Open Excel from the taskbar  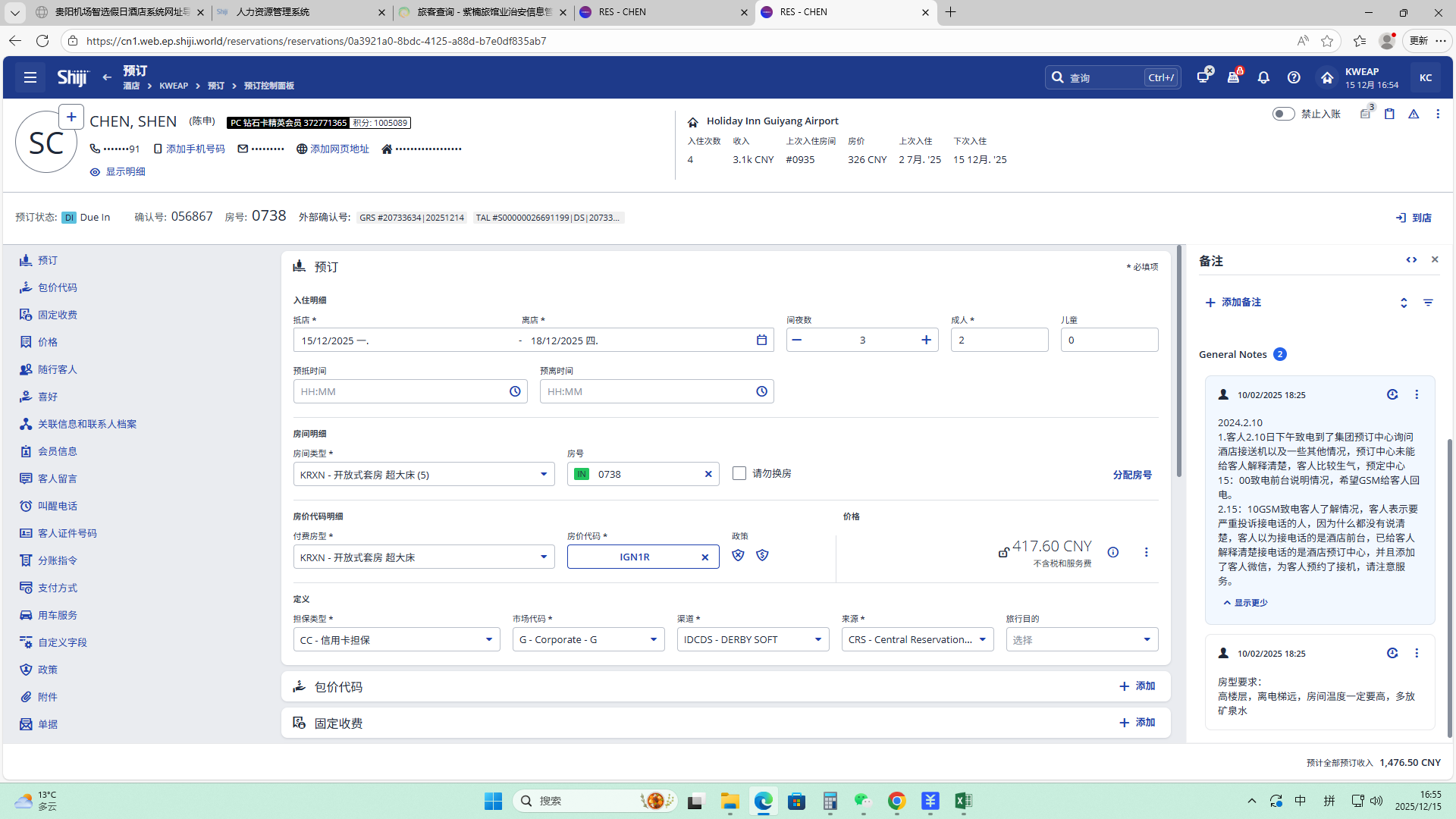(963, 801)
